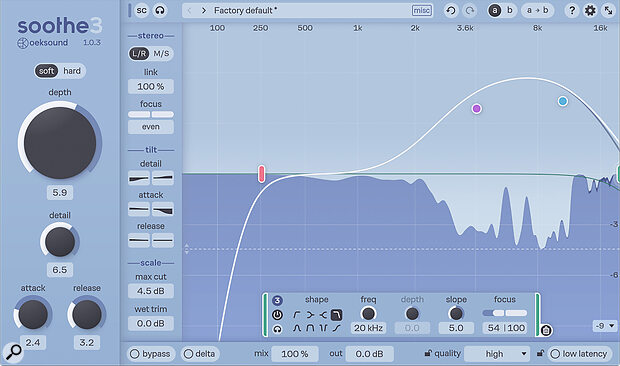This screenshot has height=366, width=620.
Task: Click the freq 20 kHz value field
Action: [368, 328]
